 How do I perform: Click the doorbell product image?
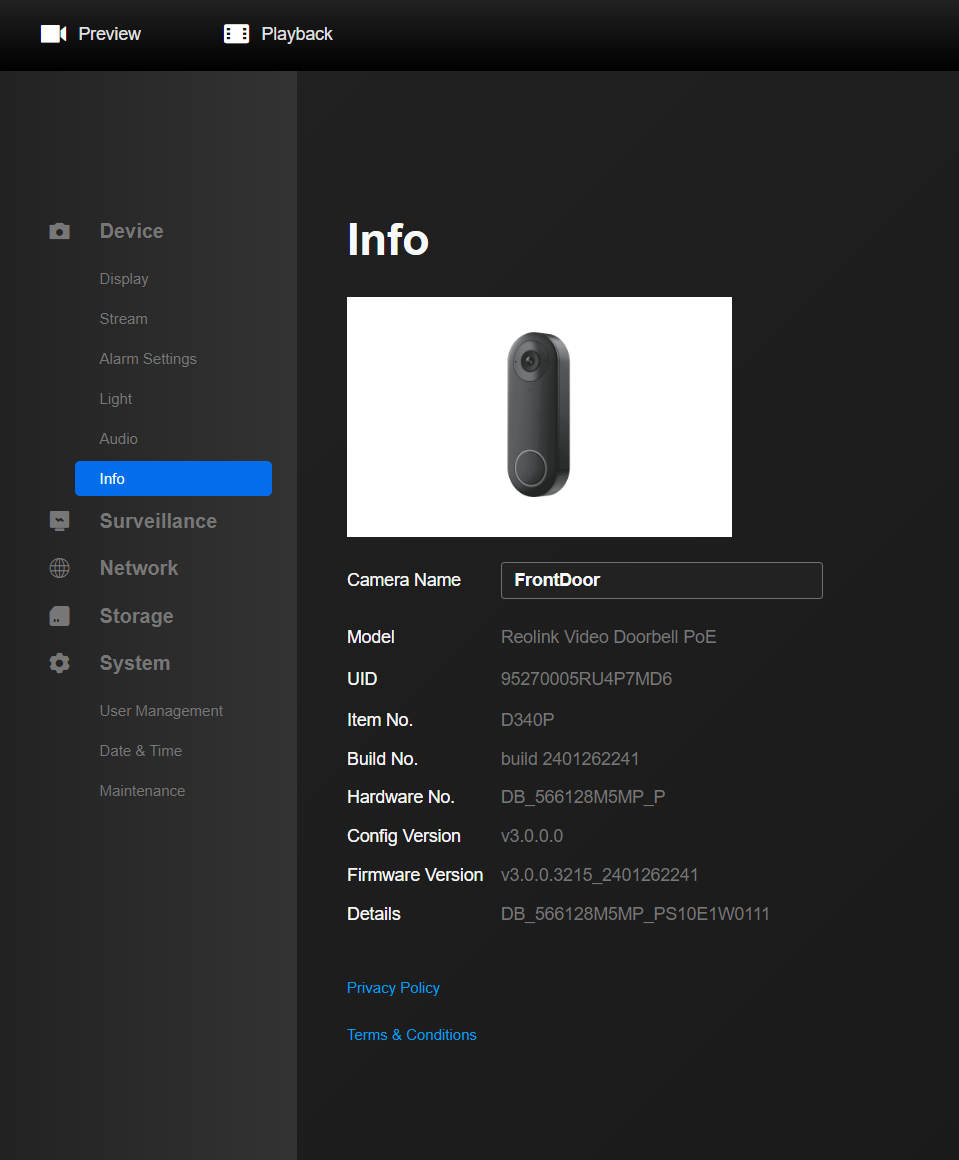[x=538, y=416]
